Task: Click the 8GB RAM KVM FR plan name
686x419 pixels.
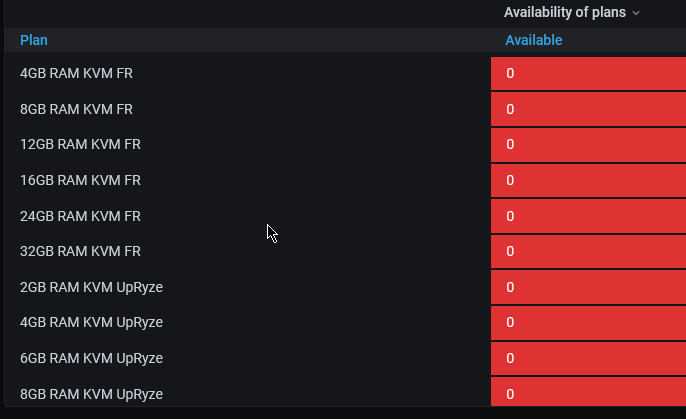Action: 76,109
